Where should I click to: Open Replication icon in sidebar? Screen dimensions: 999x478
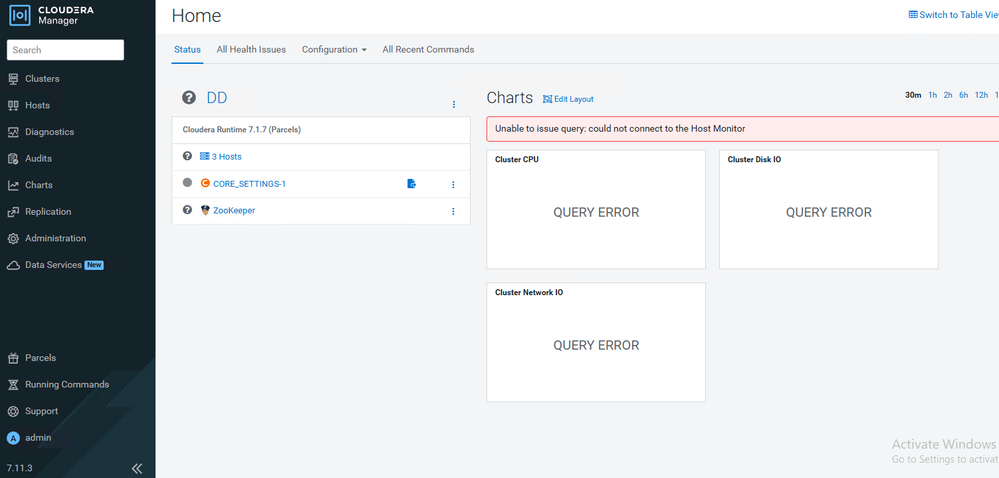coord(13,212)
